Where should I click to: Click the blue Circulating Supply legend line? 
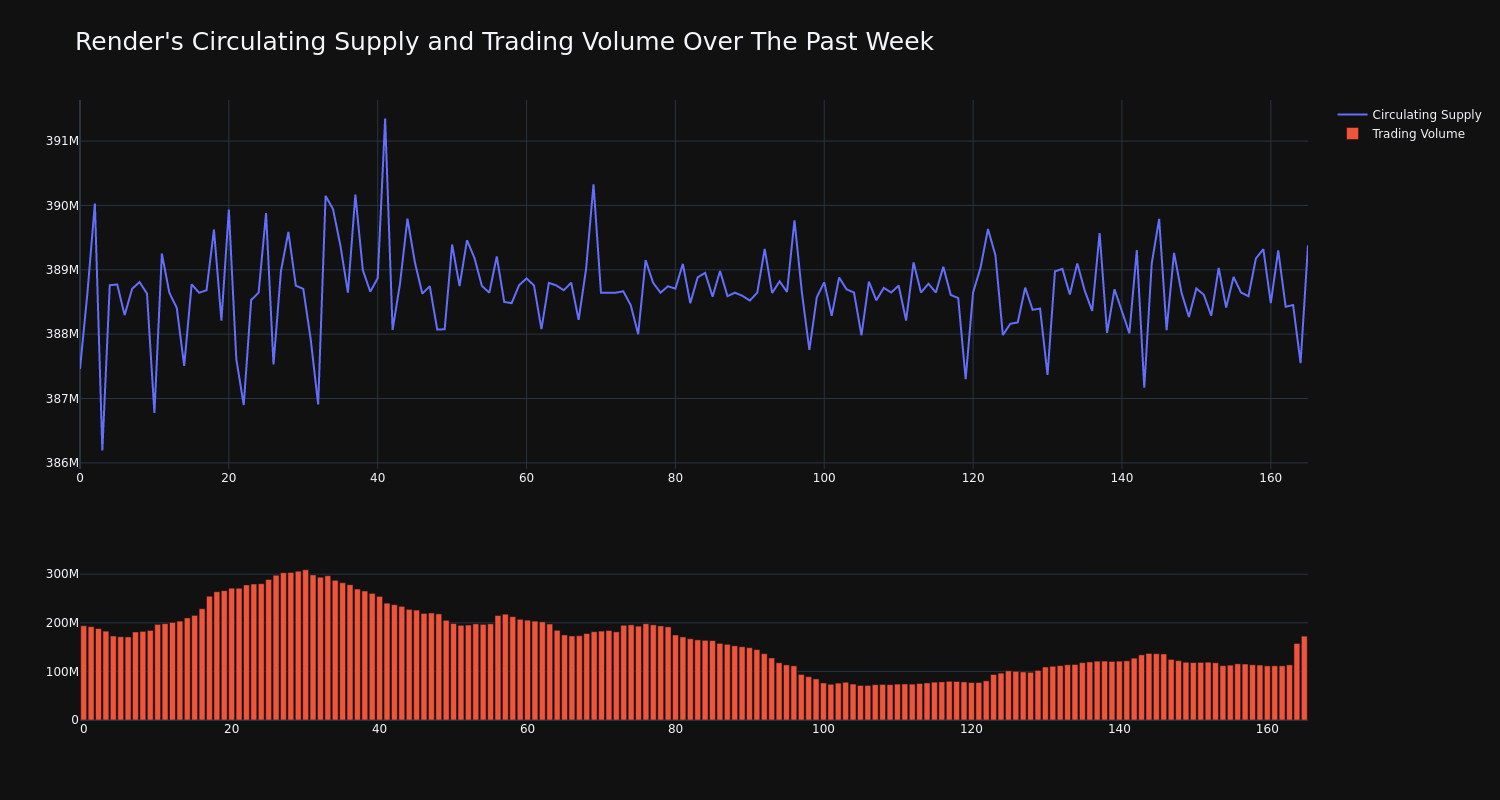coord(1352,115)
